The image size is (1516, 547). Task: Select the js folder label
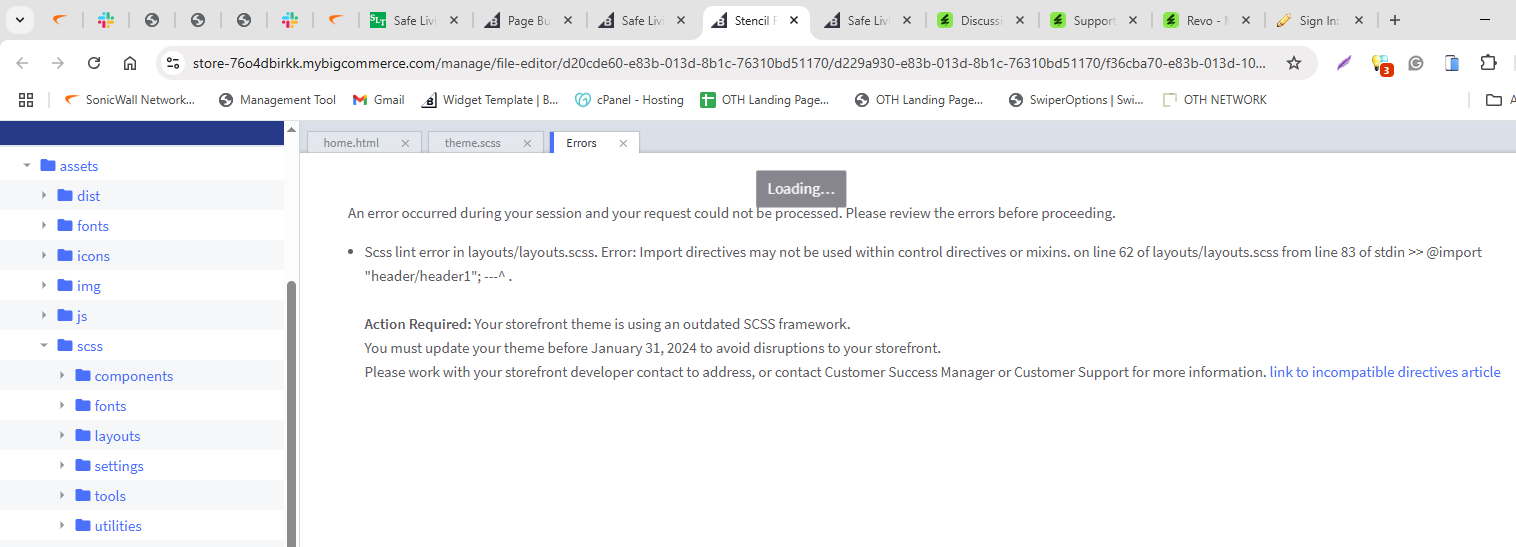click(82, 316)
